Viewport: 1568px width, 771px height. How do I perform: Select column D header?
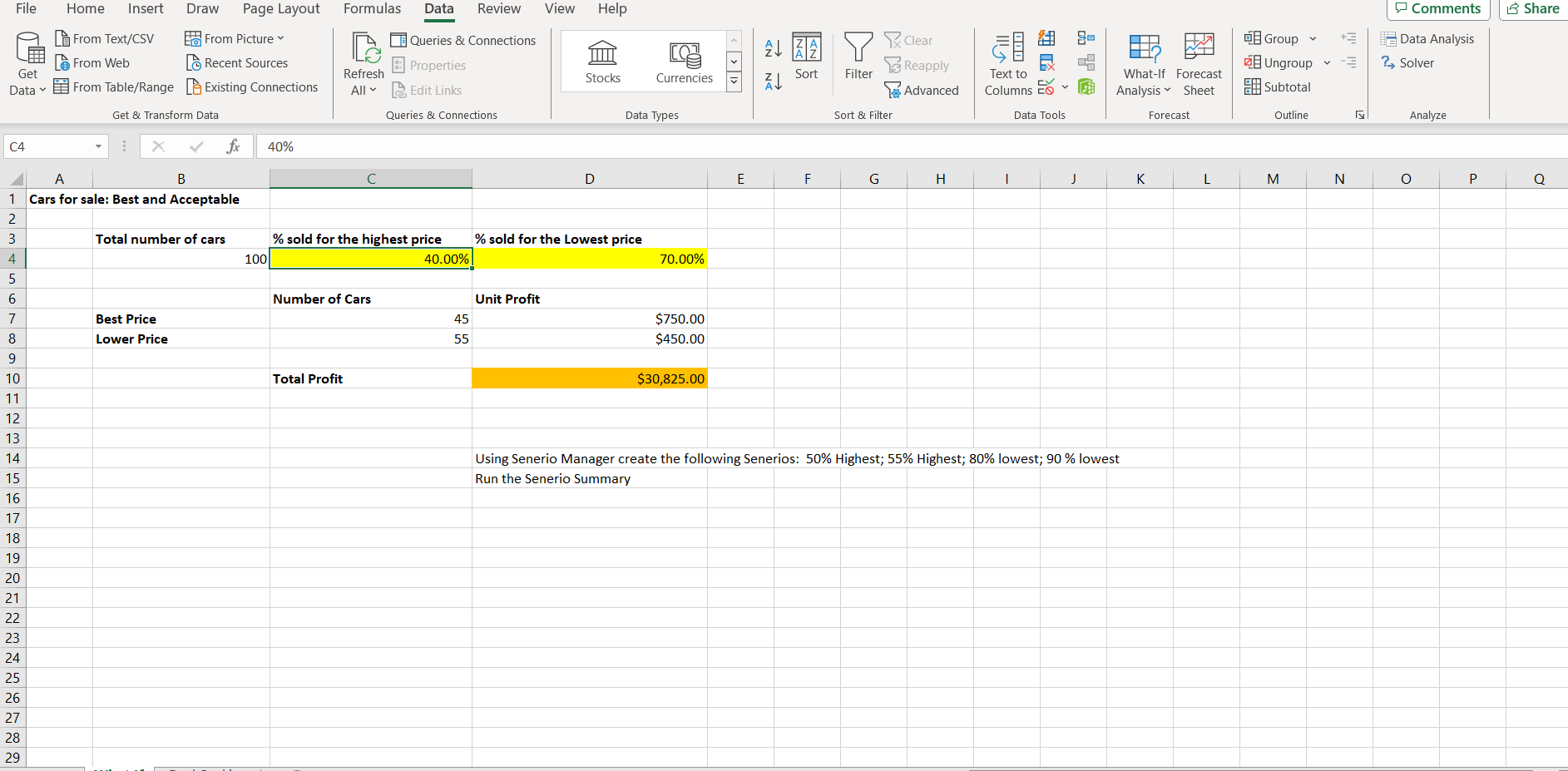pos(590,179)
